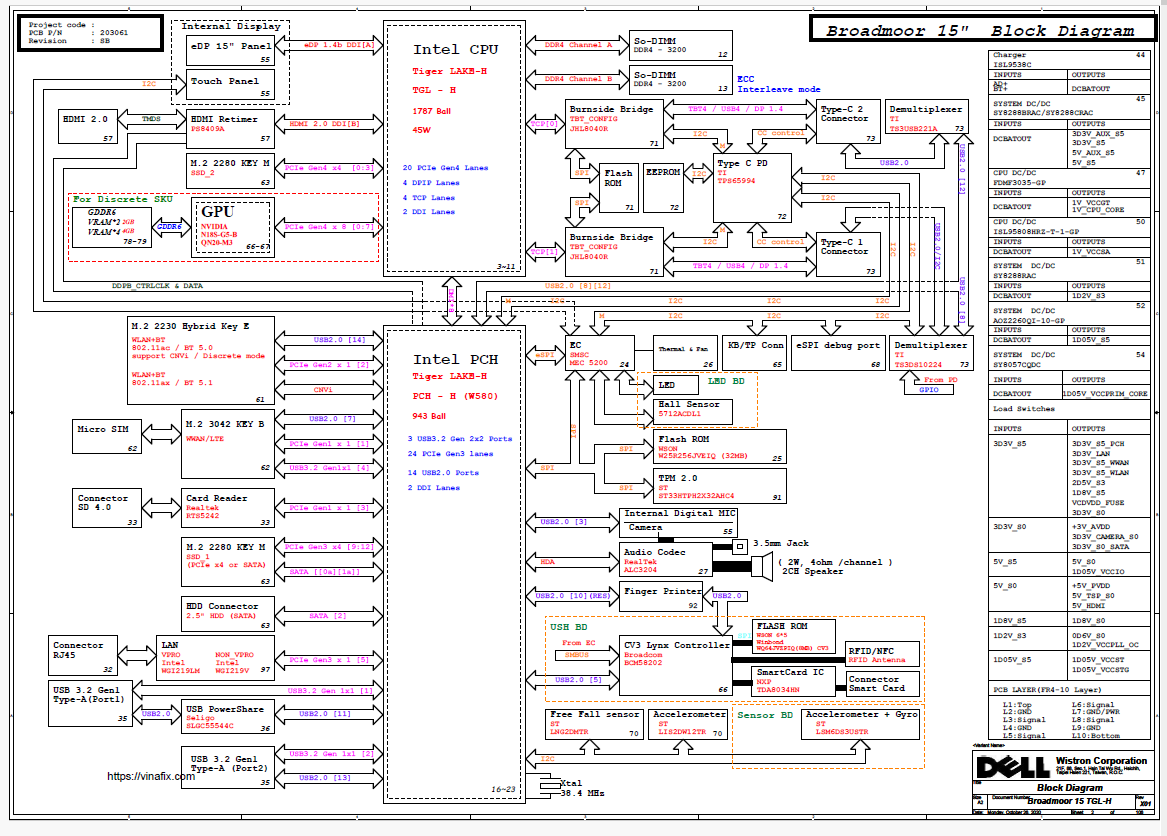Screen dimensions: 1167x836
Task: Click the LAN VPRO Intel block
Action: click(216, 657)
